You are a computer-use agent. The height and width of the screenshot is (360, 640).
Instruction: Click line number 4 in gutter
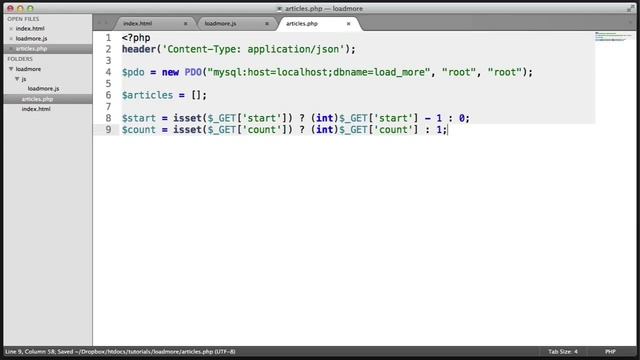(x=108, y=72)
